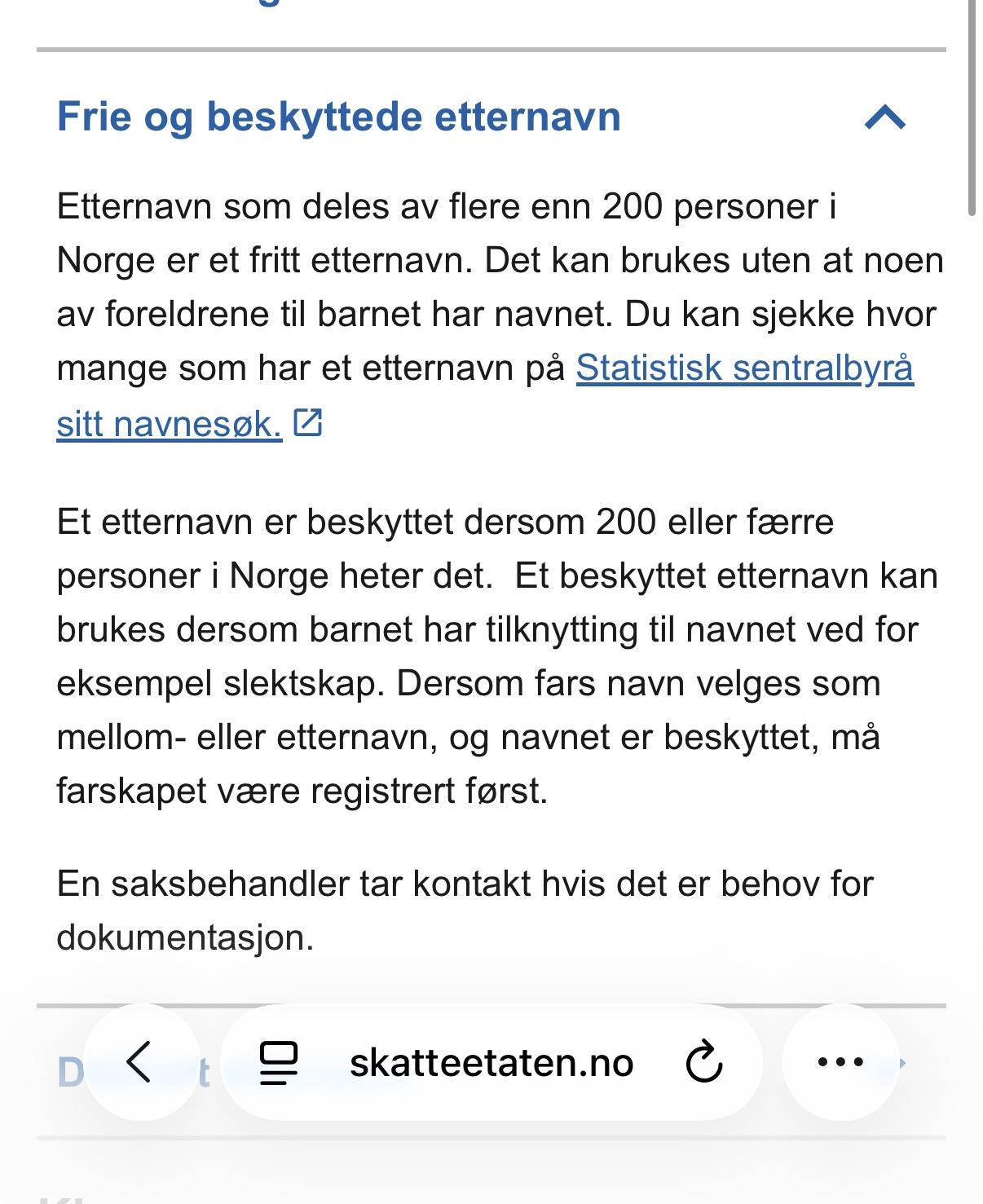The width and height of the screenshot is (983, 1204).
Task: Open the 'Statistisk sentralbyrå' link
Action: tap(744, 368)
